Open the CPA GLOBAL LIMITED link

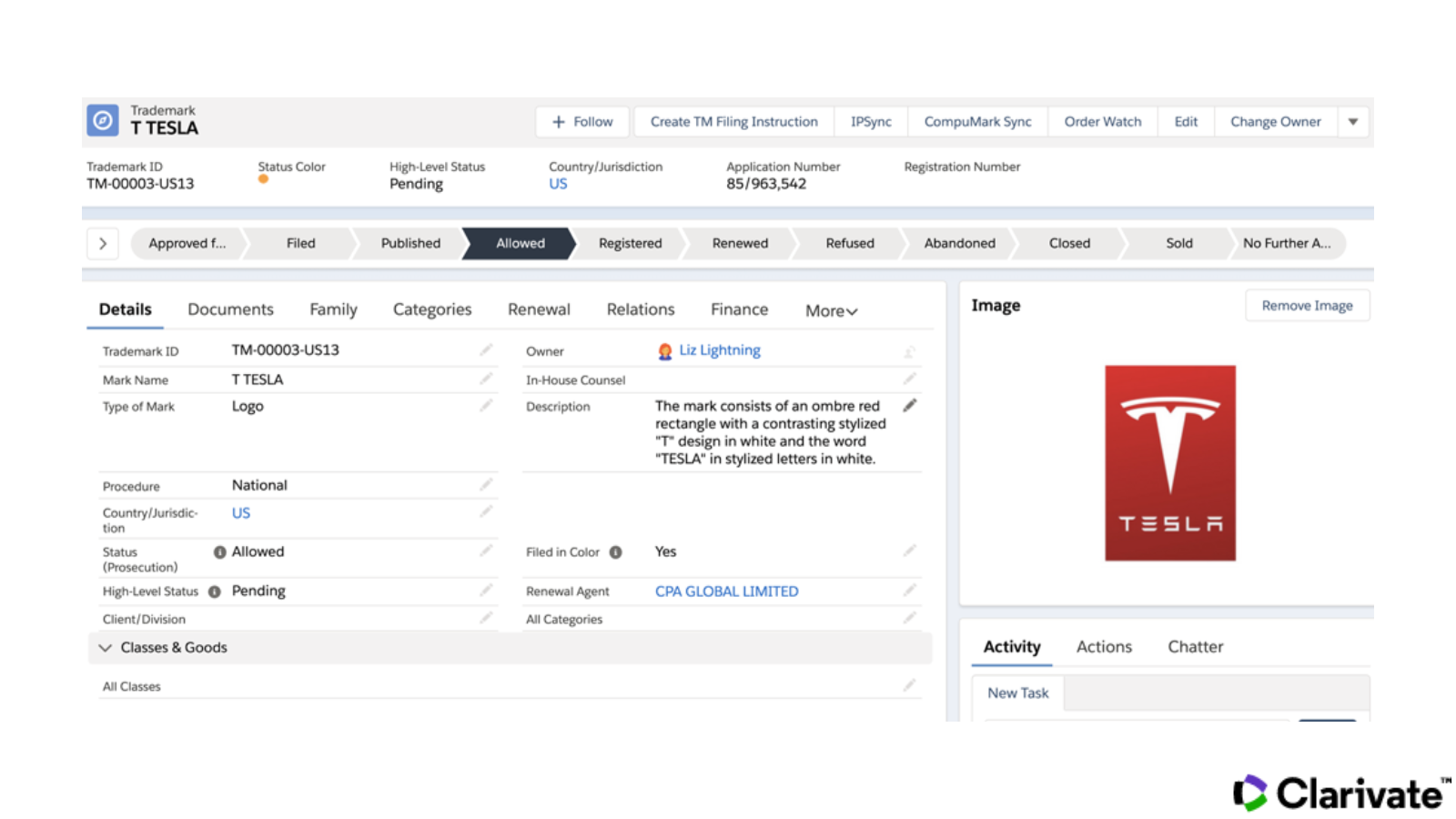(726, 591)
